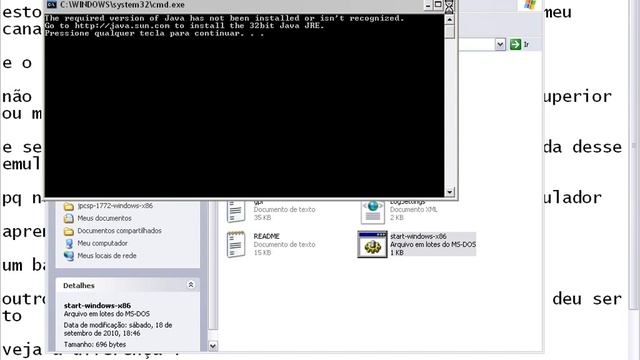The image size is (640, 360).
Task: Click the Detalhes panel header
Action: pos(128,285)
